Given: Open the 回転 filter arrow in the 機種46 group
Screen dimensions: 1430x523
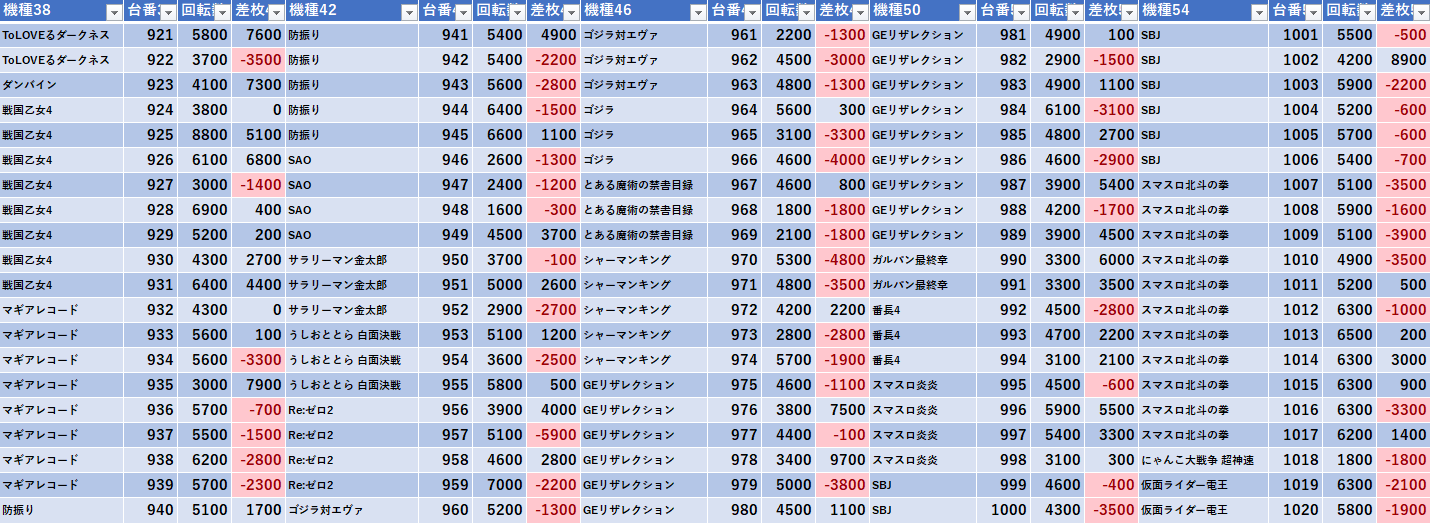Looking at the screenshot, I should point(805,12).
